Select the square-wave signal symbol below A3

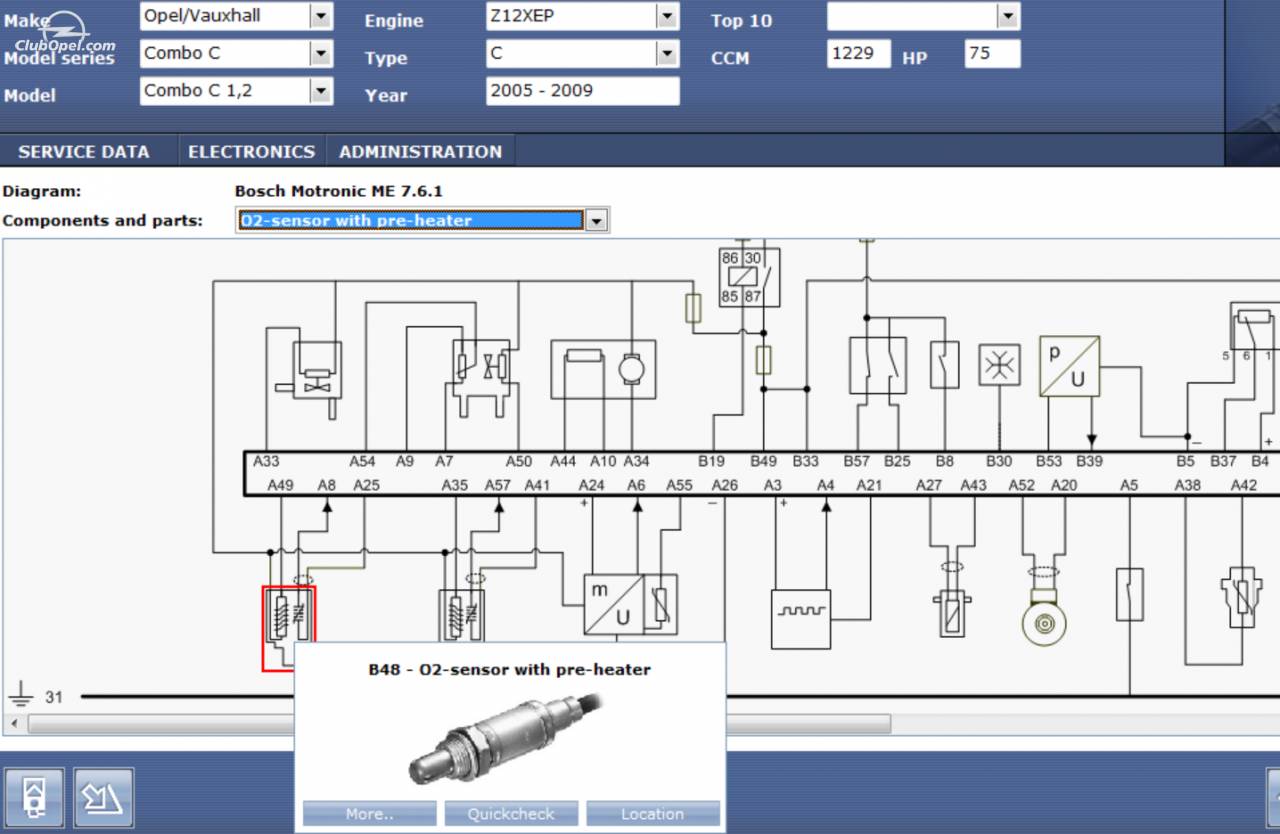coord(801,619)
